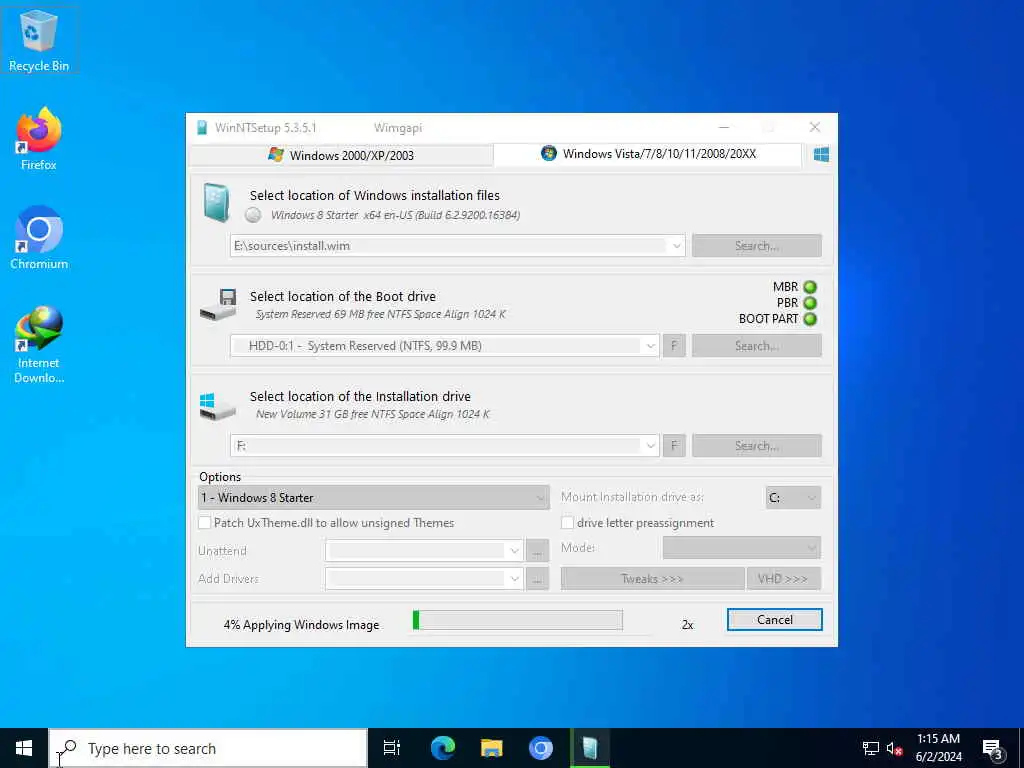The image size is (1024, 768).
Task: Close the WinNTSetup window
Action: (x=814, y=127)
